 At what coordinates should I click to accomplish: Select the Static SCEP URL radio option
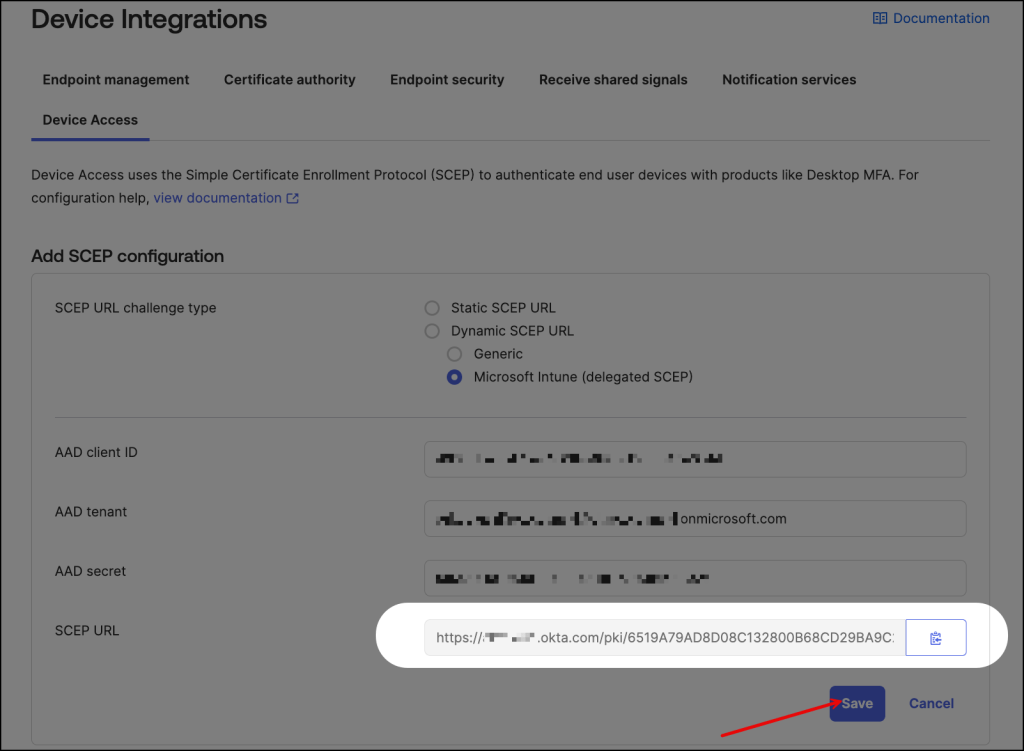(x=432, y=308)
